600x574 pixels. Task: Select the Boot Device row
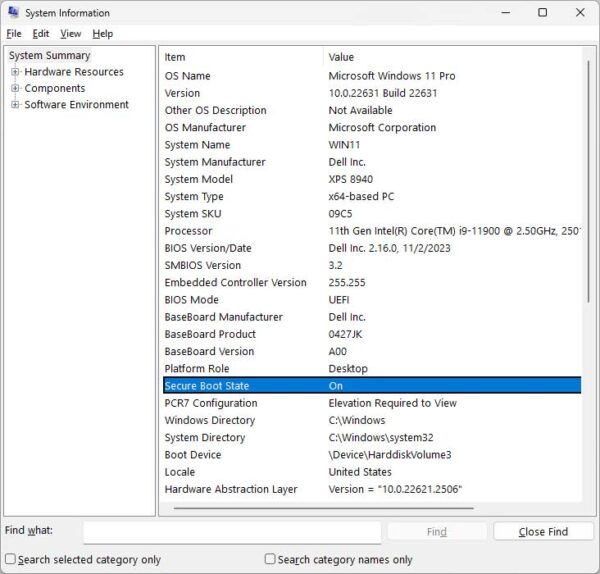coord(372,455)
